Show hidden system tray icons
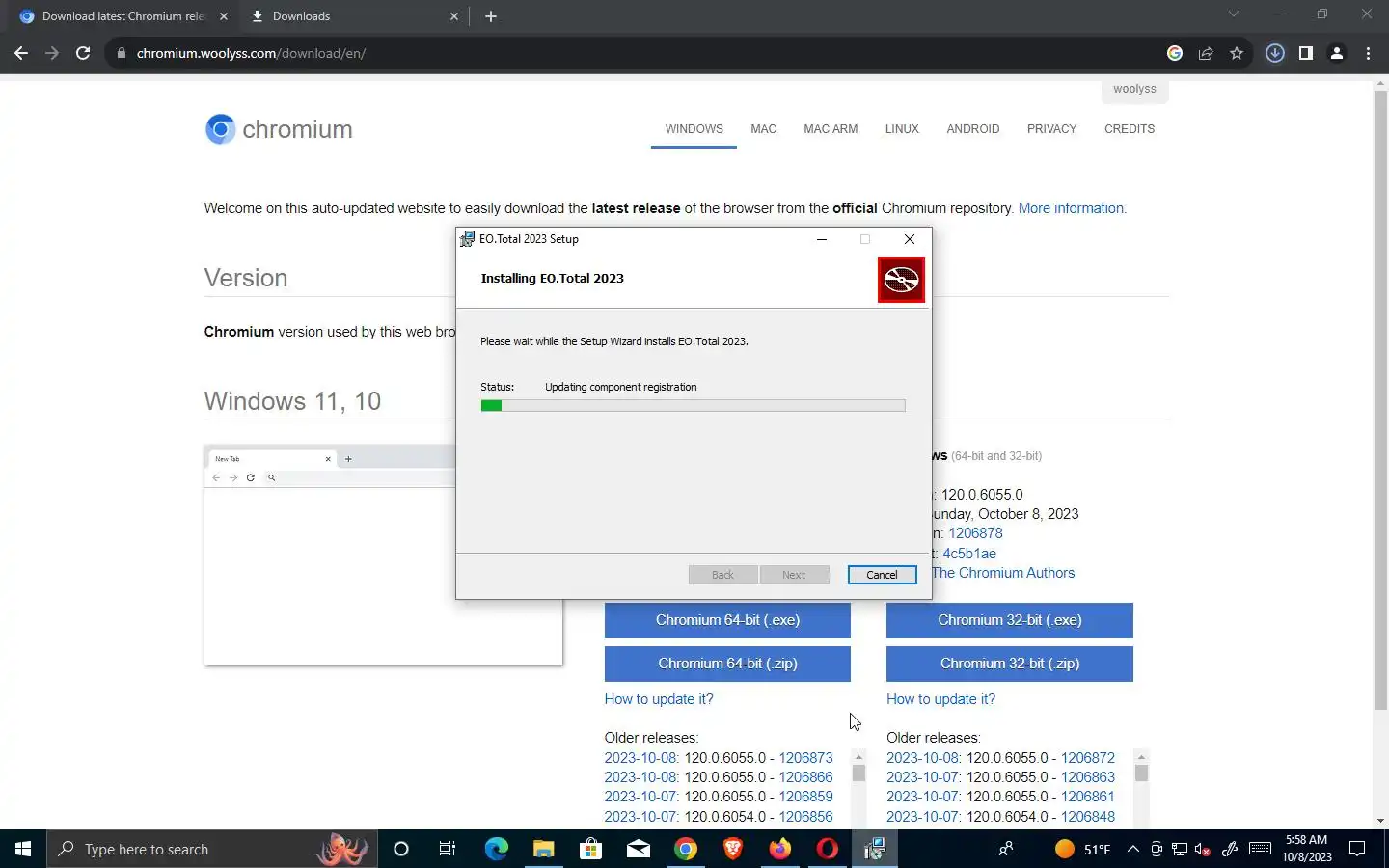 (1133, 849)
